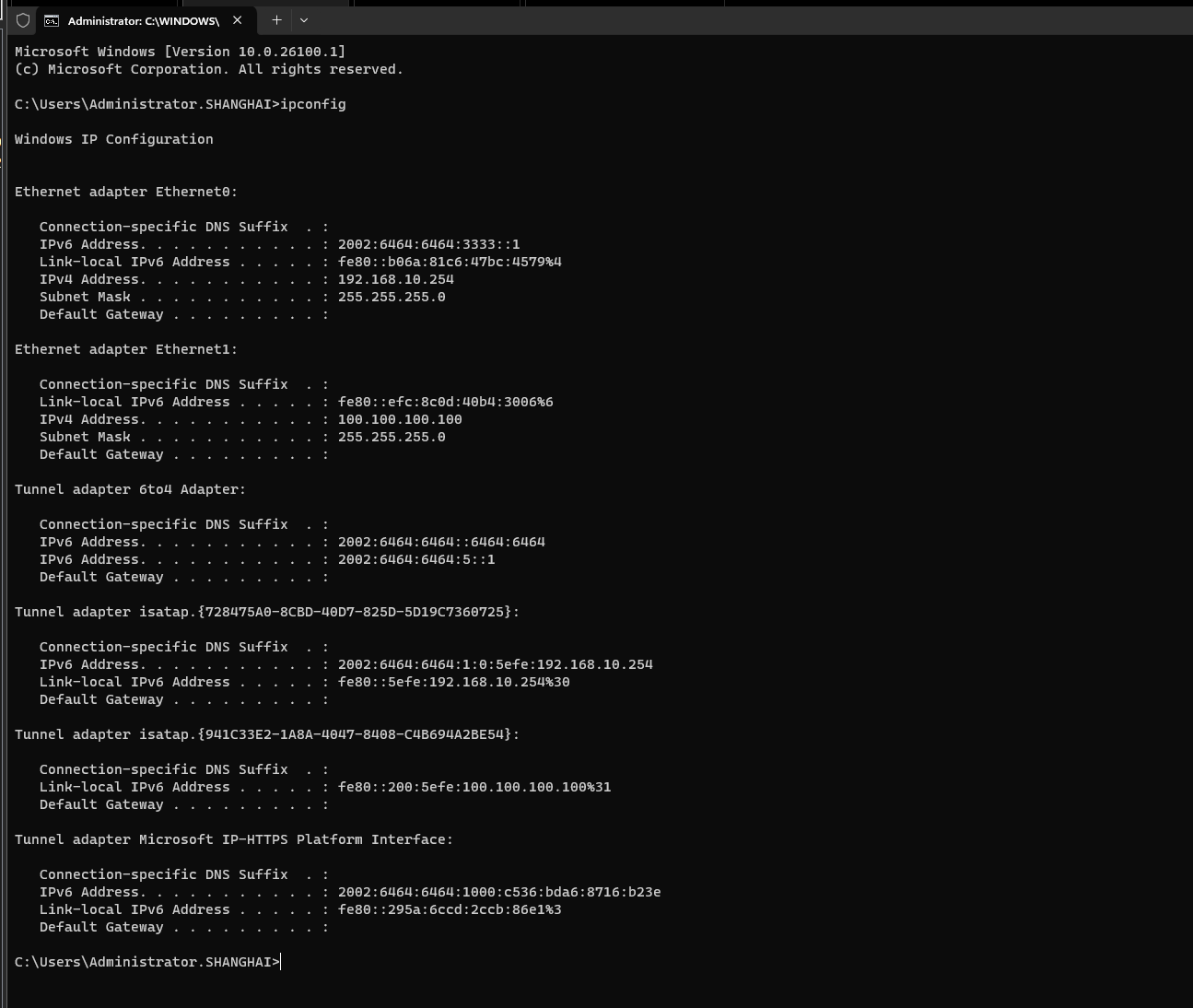
Task: Click the Ethernet adapter Ethernet1 heading
Action: pyautogui.click(x=126, y=349)
